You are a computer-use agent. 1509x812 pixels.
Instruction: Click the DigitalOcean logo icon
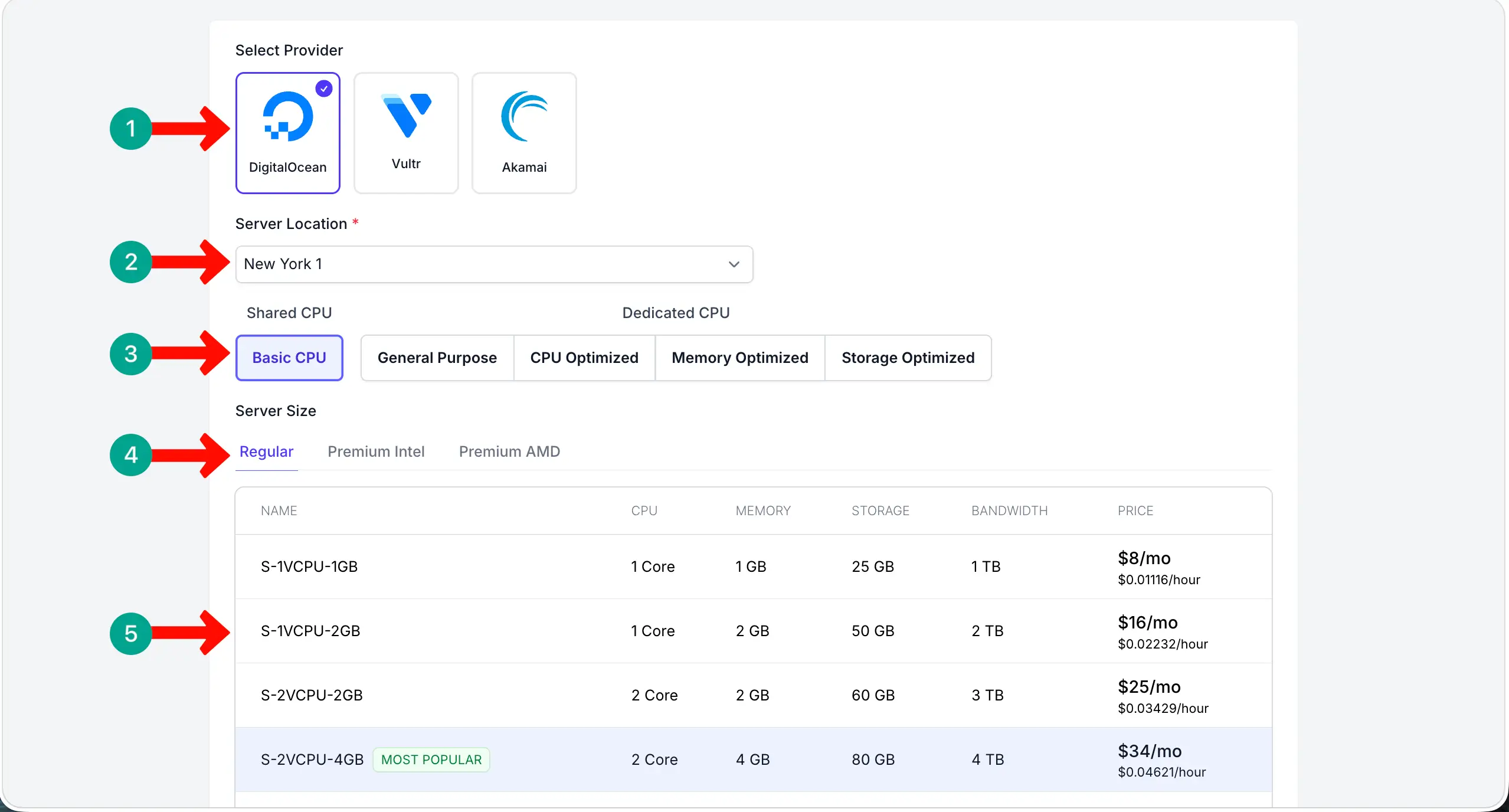click(x=287, y=116)
